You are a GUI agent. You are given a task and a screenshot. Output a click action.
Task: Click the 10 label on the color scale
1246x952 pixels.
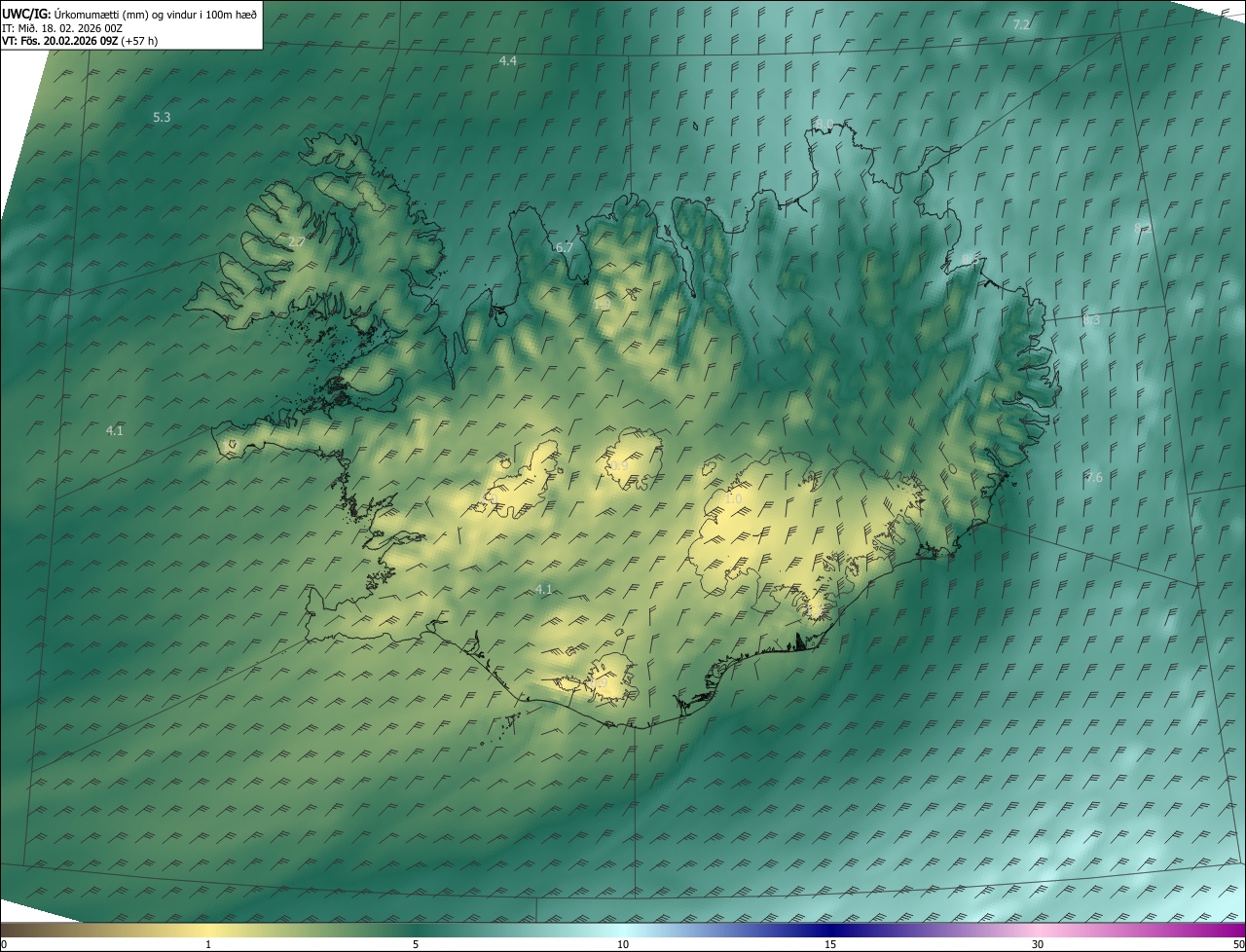tap(623, 944)
